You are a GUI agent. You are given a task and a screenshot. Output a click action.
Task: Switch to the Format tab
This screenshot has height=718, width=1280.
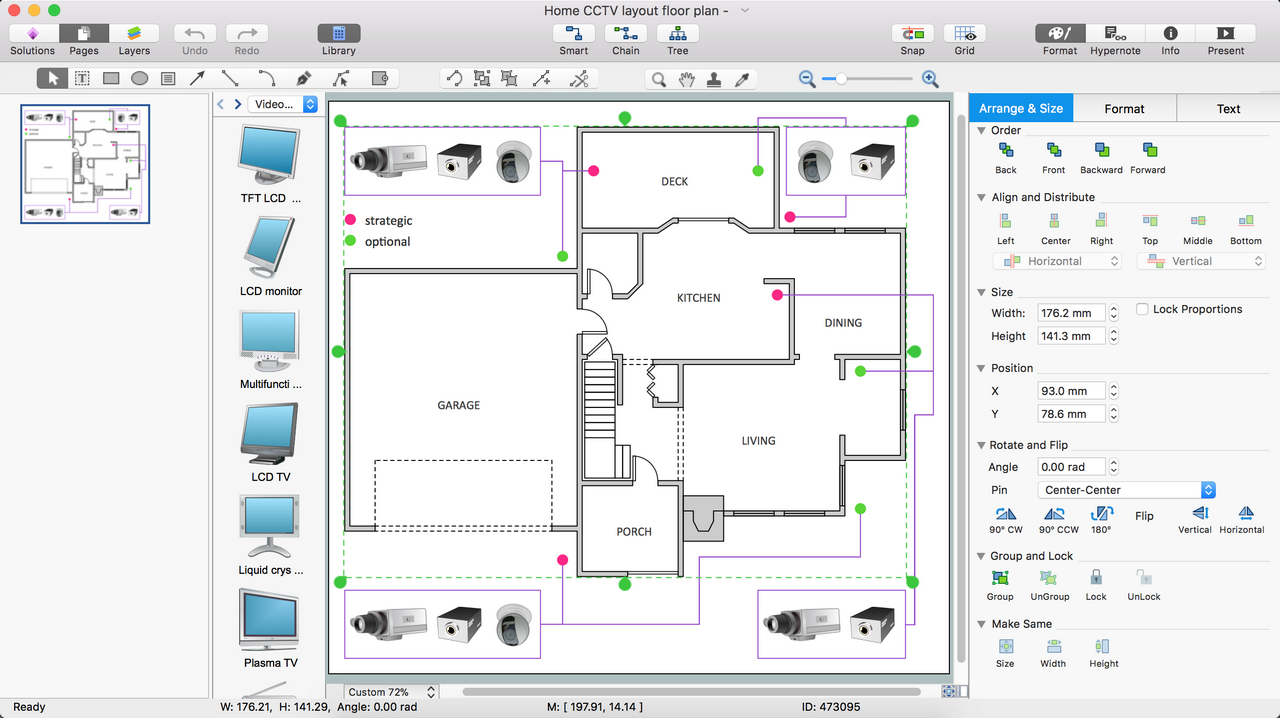[x=1124, y=109]
